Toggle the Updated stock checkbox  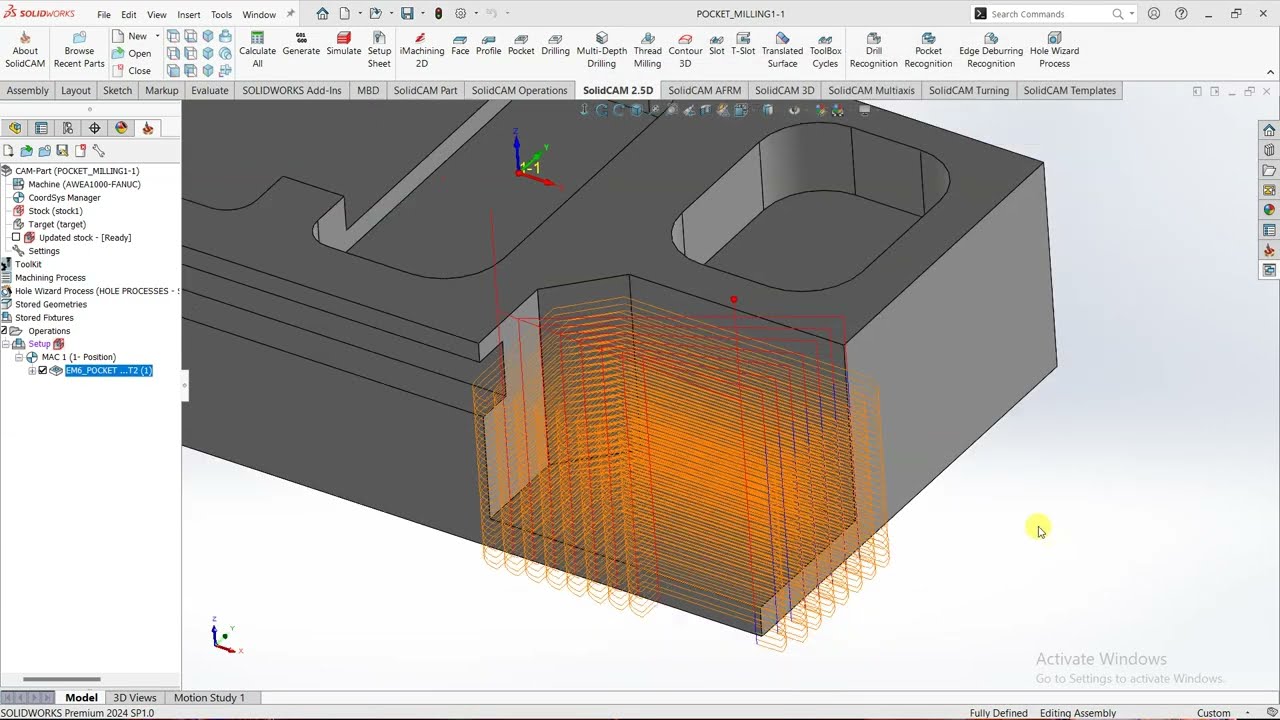coord(16,238)
